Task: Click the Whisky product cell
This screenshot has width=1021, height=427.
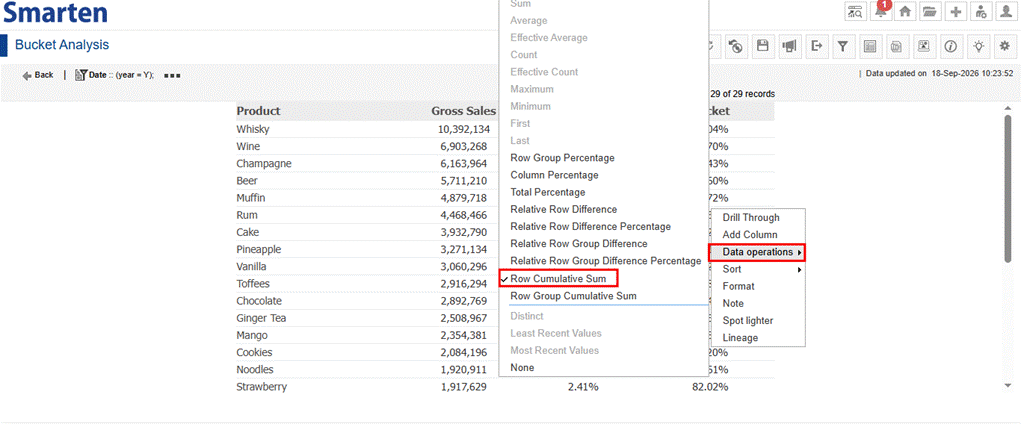Action: pos(253,130)
